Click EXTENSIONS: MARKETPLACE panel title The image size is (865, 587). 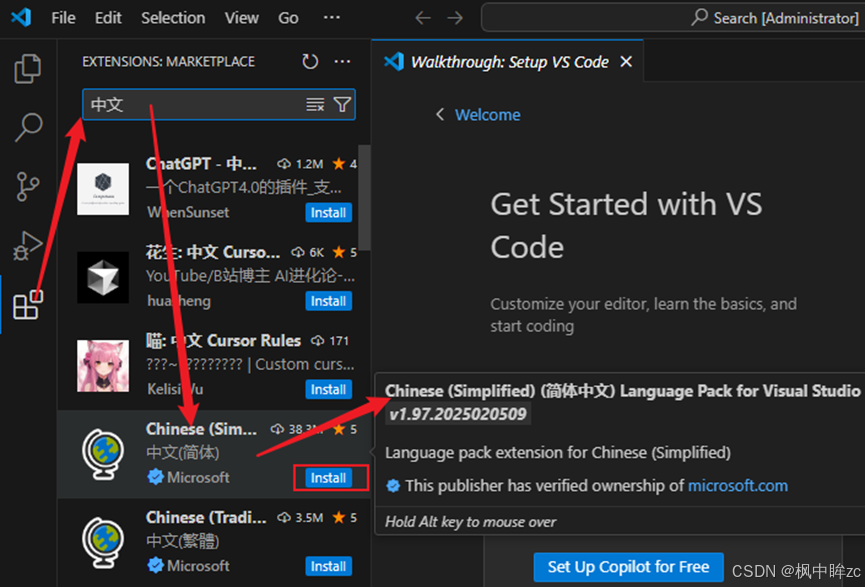(168, 61)
